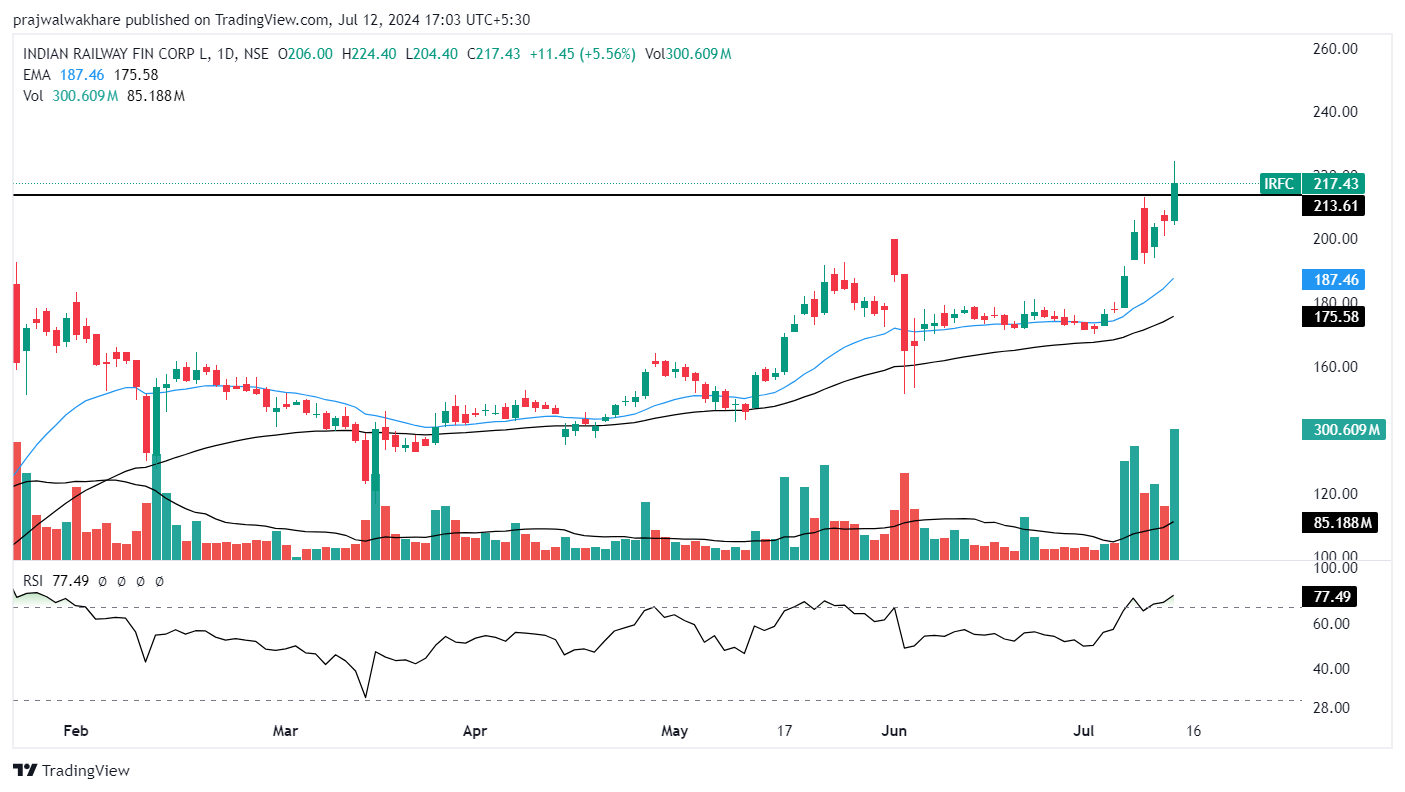Click the 213.61 horizontal line price label
Viewport: 1405px width, 792px height.
1333,206
